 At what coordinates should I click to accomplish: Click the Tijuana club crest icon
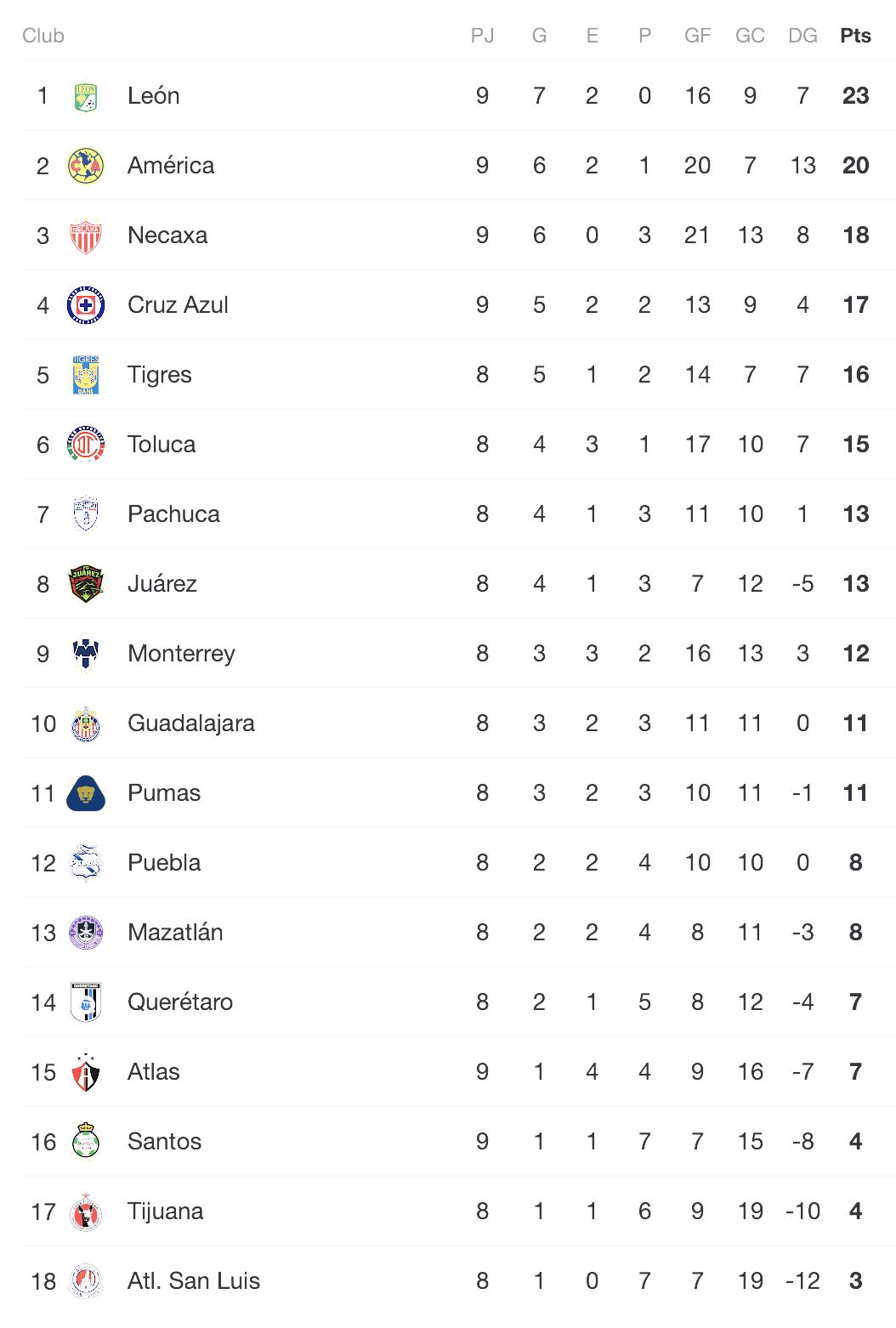tap(86, 1212)
